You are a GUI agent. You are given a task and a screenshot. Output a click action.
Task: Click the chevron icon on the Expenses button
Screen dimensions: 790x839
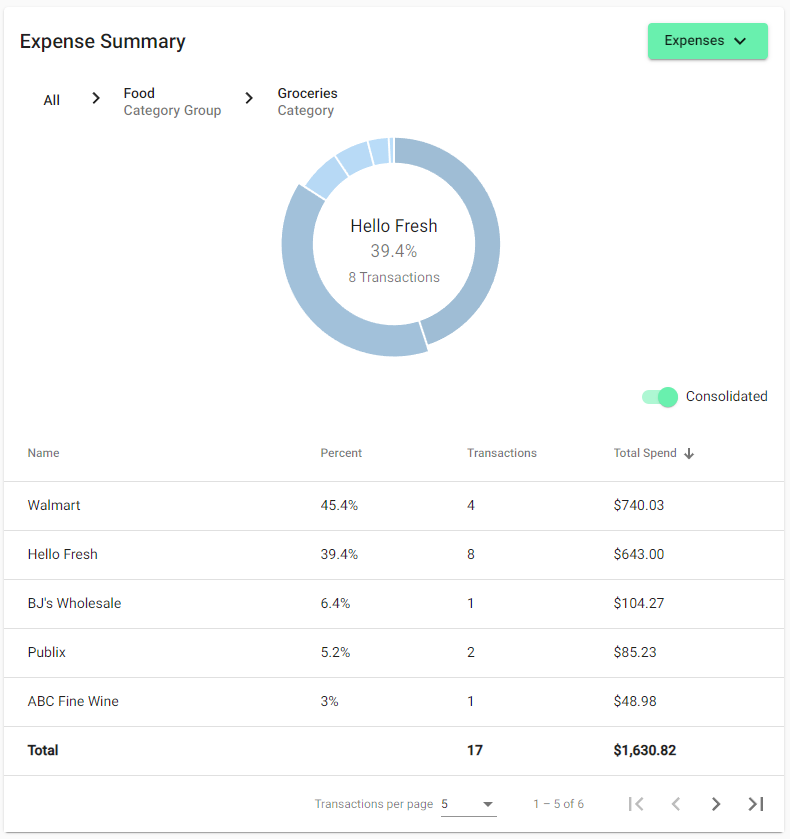click(x=740, y=41)
